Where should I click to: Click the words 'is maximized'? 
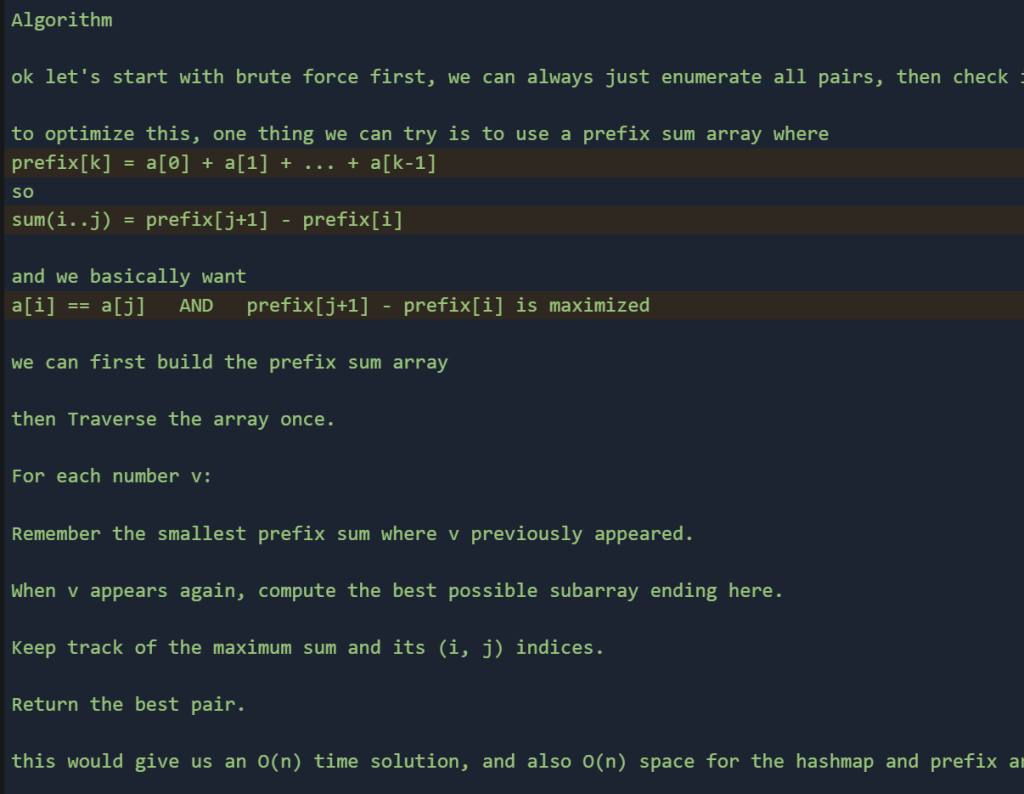click(x=583, y=305)
